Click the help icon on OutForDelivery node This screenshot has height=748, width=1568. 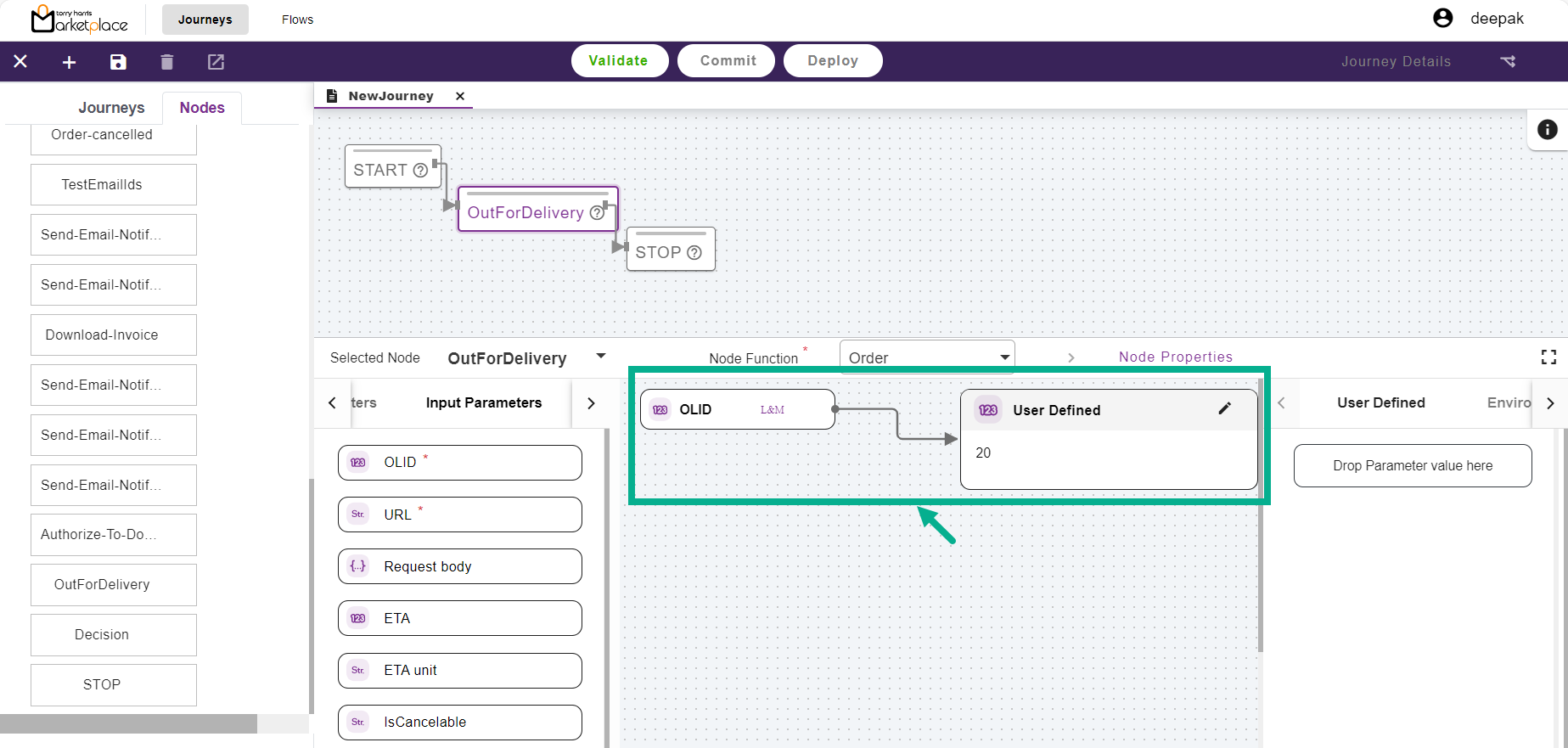click(x=597, y=213)
